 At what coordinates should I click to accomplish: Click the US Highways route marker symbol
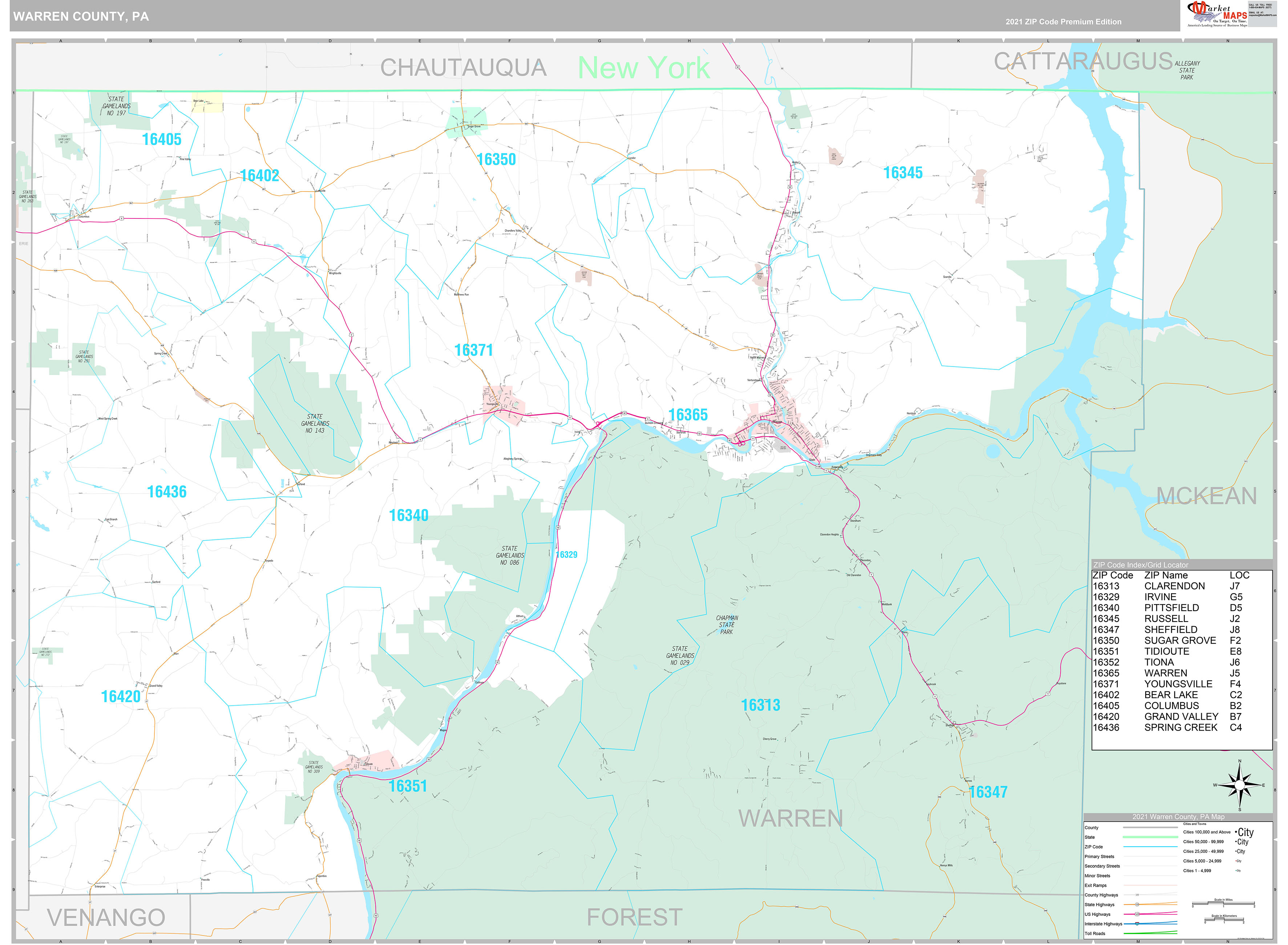[1137, 915]
